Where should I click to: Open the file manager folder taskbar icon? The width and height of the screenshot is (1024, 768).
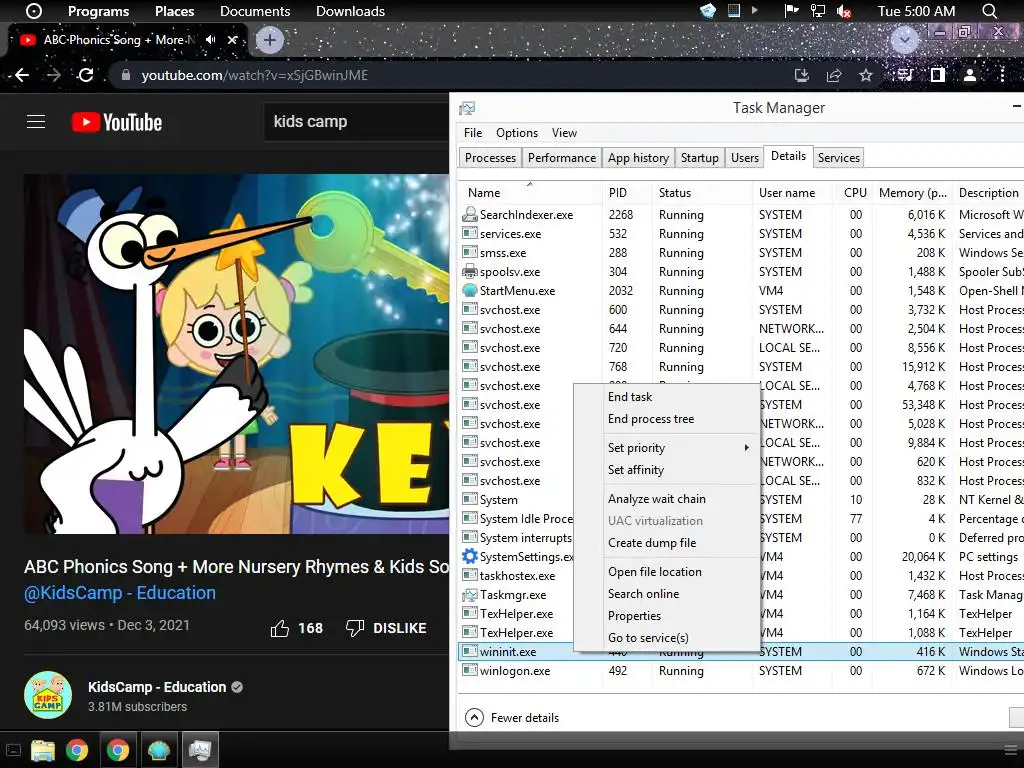[42, 750]
